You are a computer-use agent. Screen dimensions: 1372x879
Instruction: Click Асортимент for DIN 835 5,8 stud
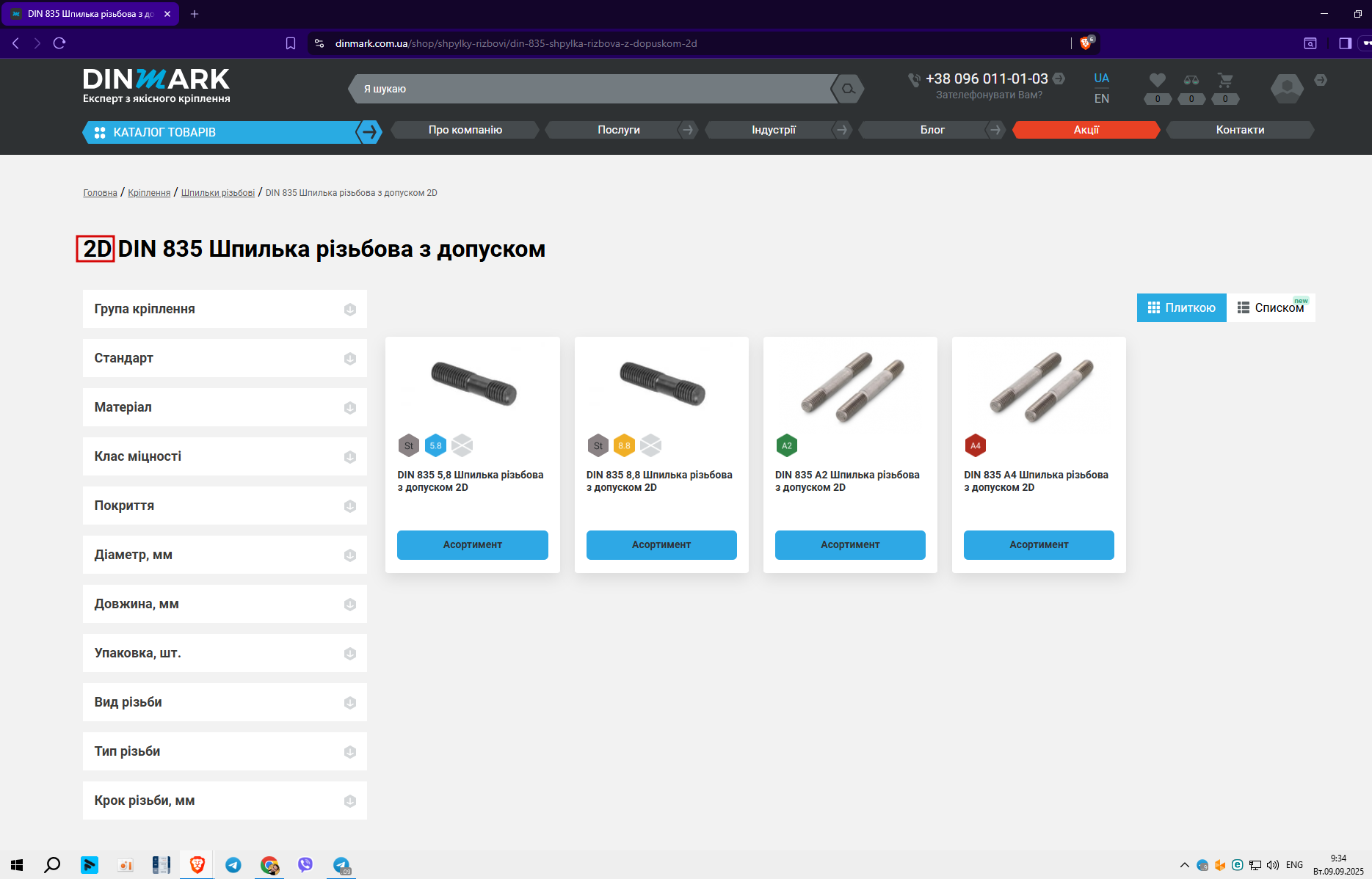473,545
